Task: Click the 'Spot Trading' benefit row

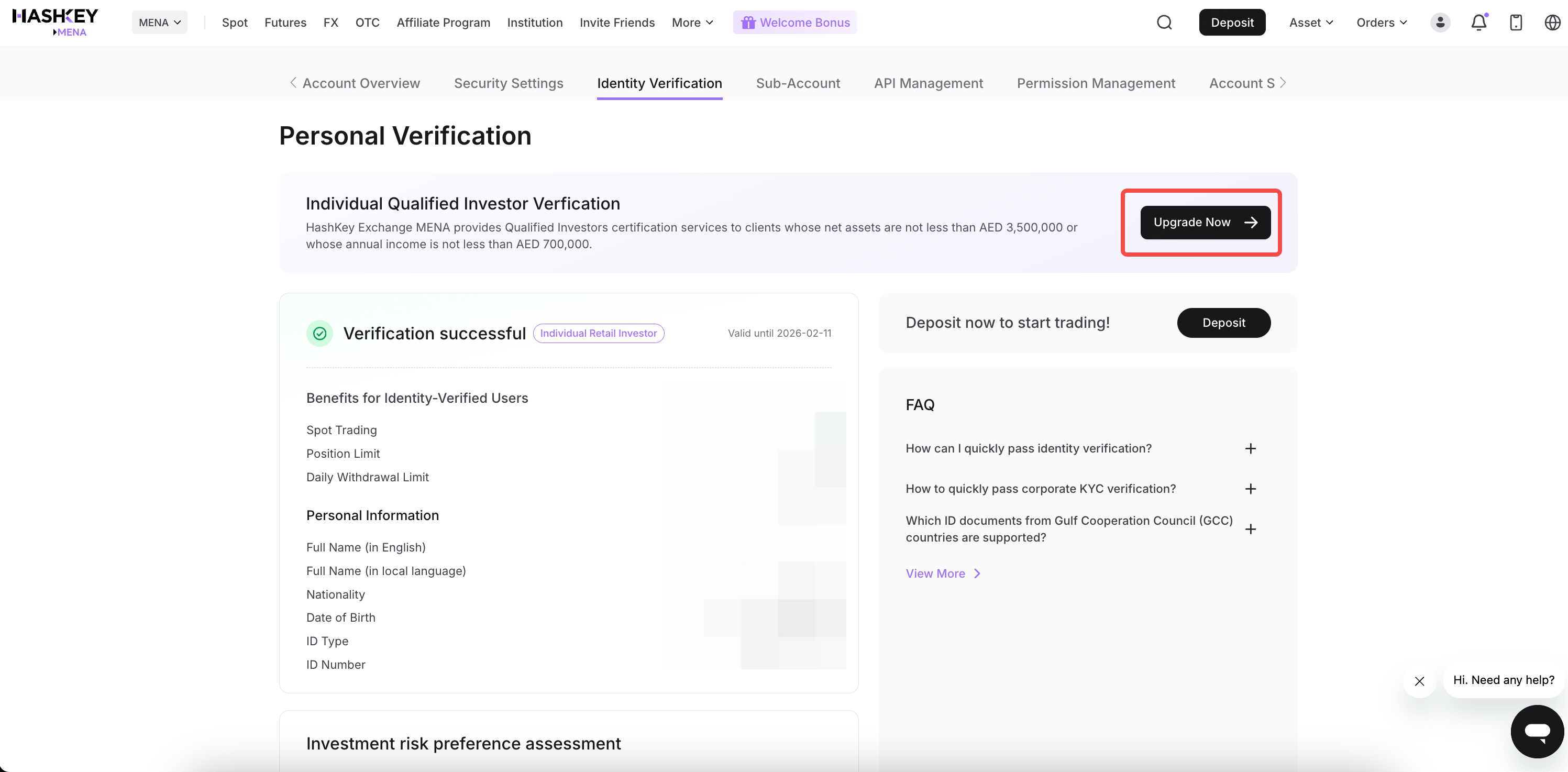Action: tap(341, 430)
